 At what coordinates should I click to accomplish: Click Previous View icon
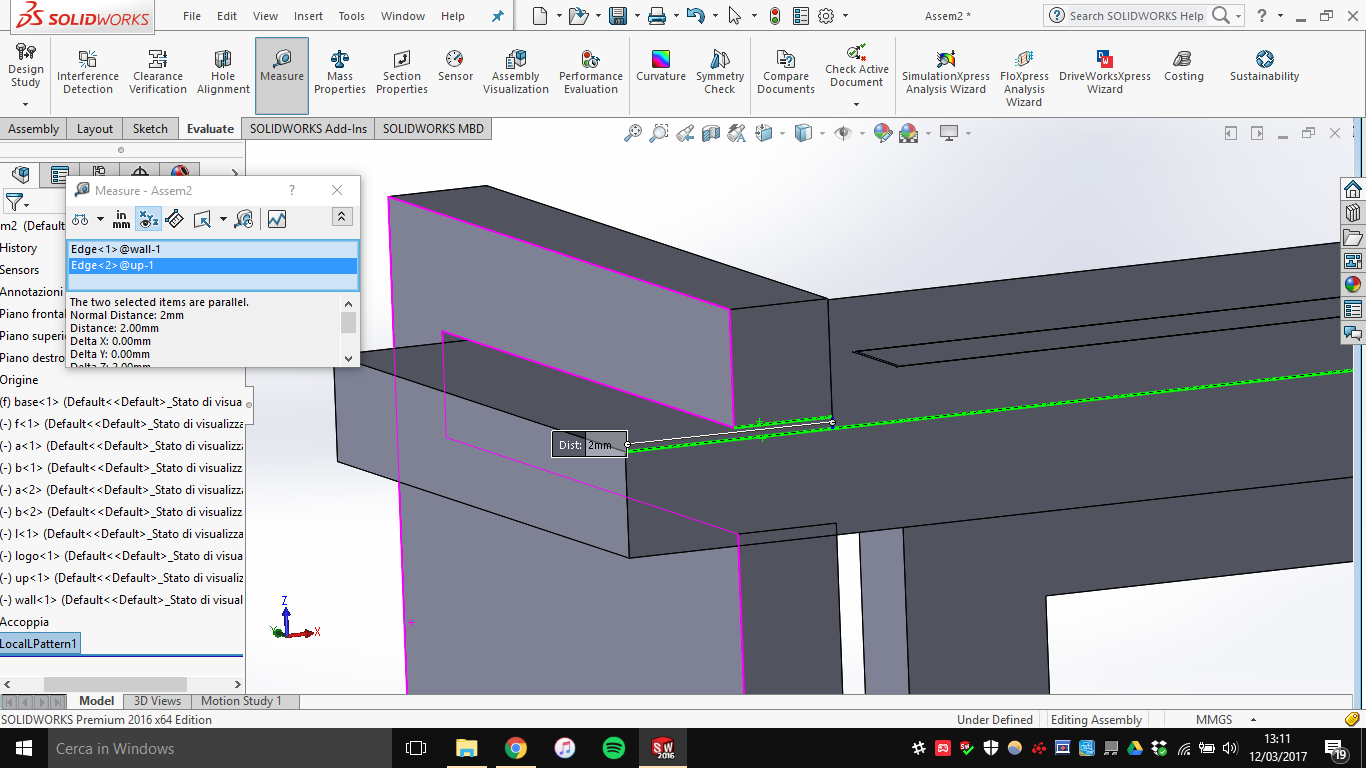[x=685, y=133]
